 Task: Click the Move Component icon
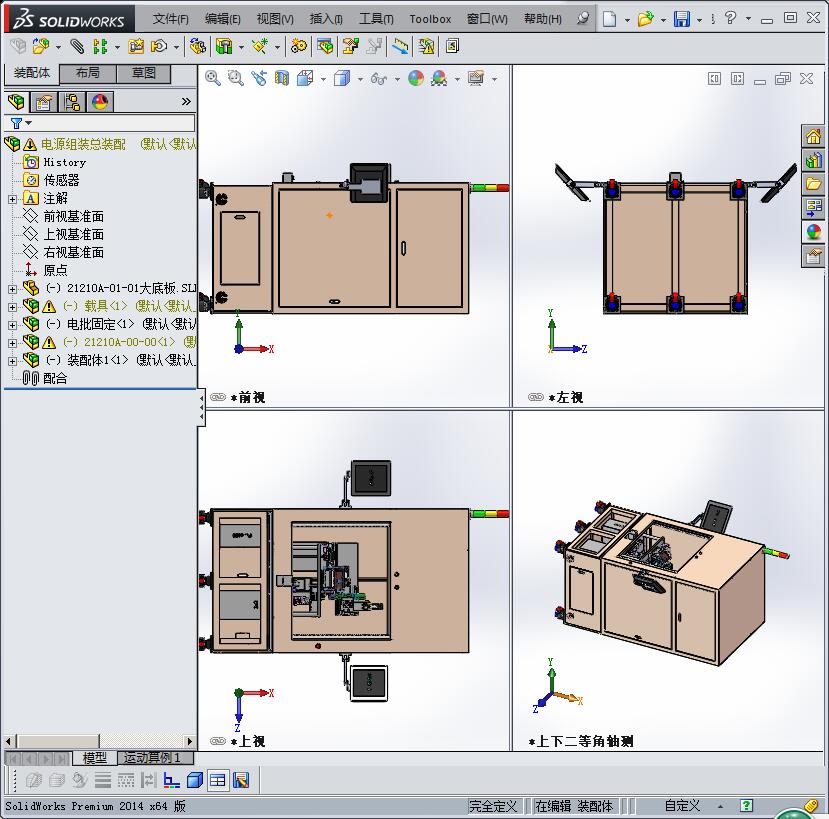[159, 47]
